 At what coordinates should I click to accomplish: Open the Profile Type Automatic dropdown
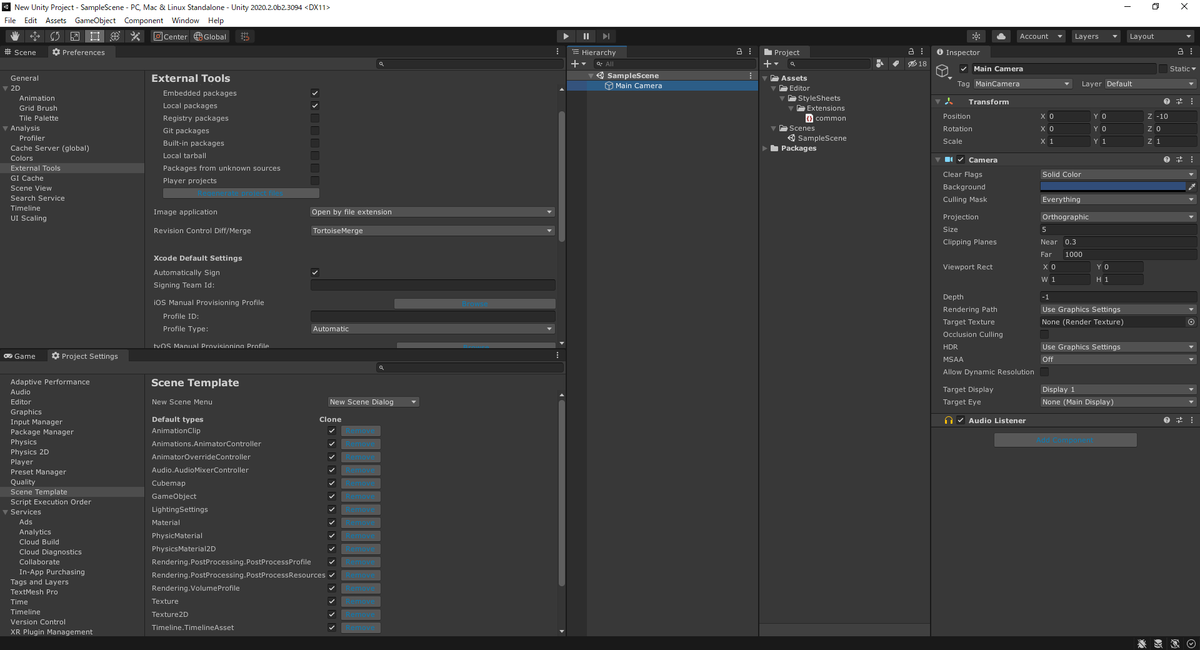[432, 328]
